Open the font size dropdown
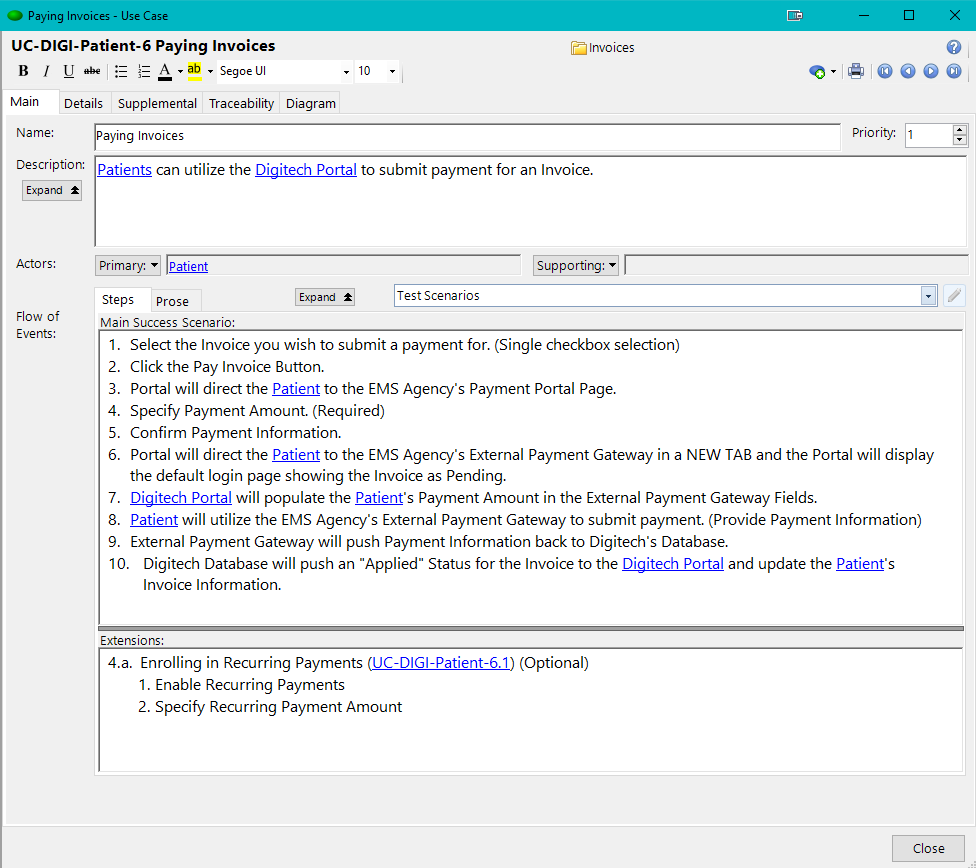 (x=392, y=72)
